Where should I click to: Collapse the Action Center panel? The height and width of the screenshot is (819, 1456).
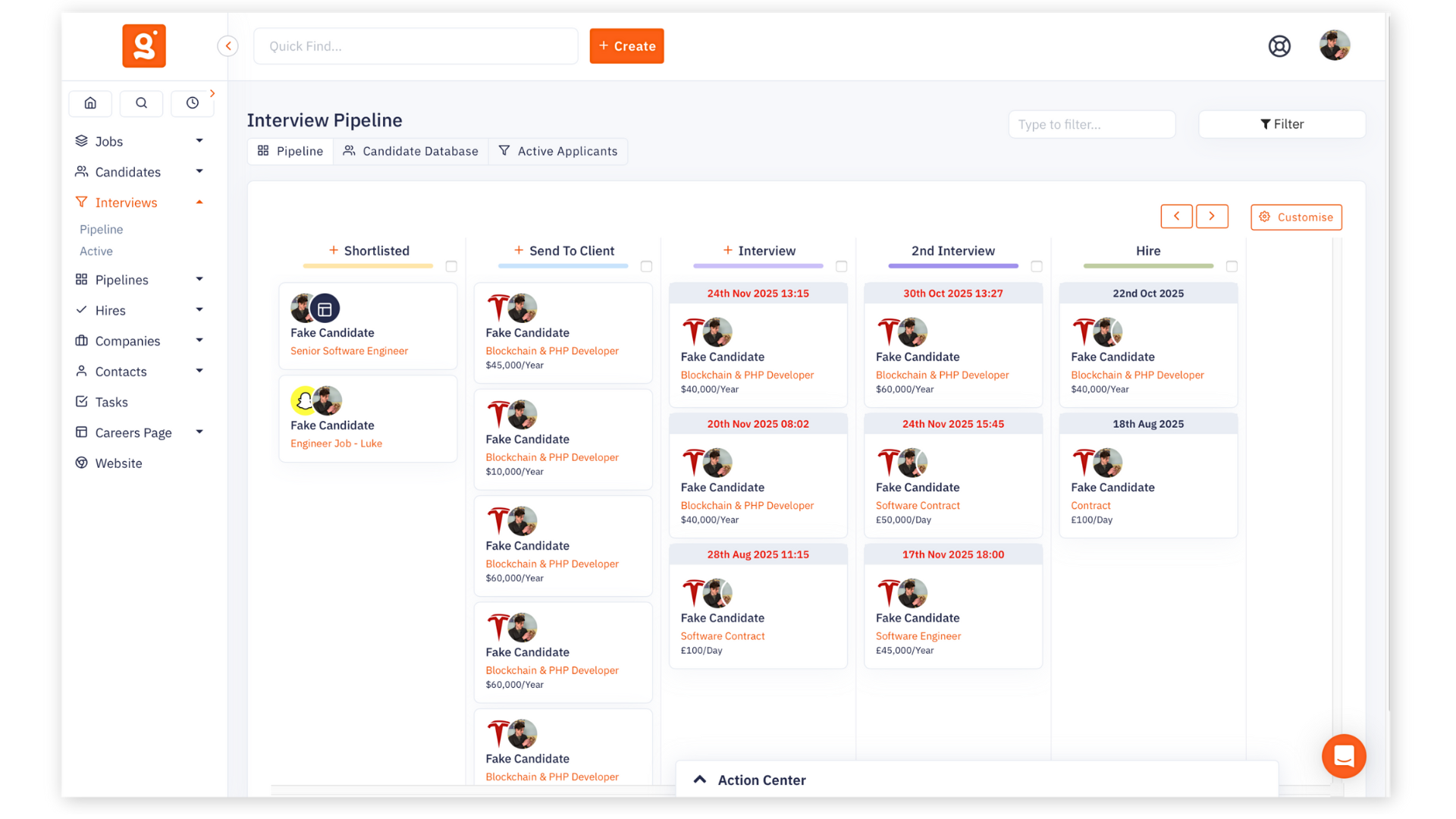pos(699,780)
